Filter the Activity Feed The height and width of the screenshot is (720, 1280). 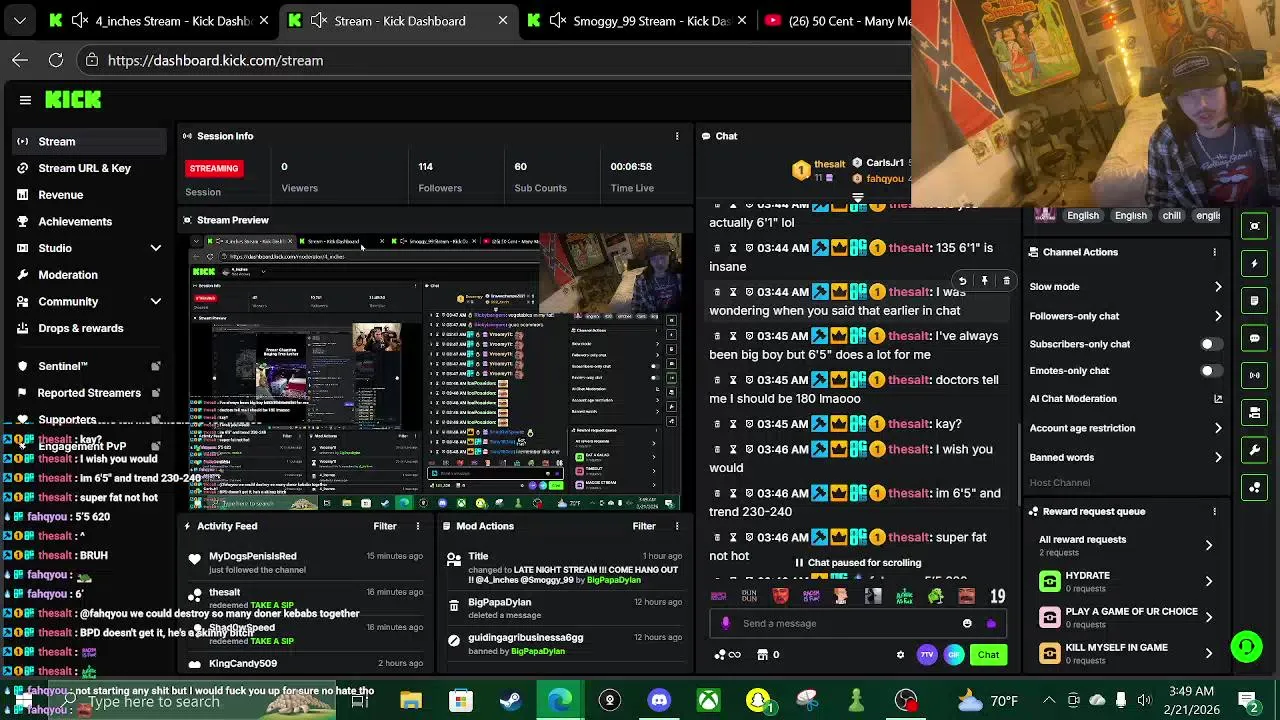(x=385, y=526)
